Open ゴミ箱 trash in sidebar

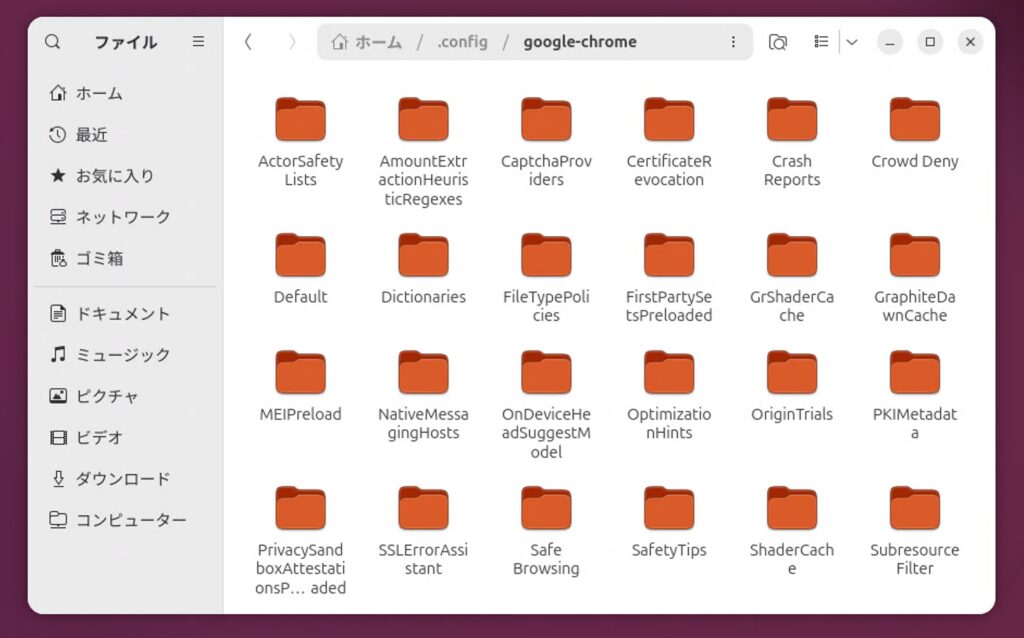click(x=99, y=258)
